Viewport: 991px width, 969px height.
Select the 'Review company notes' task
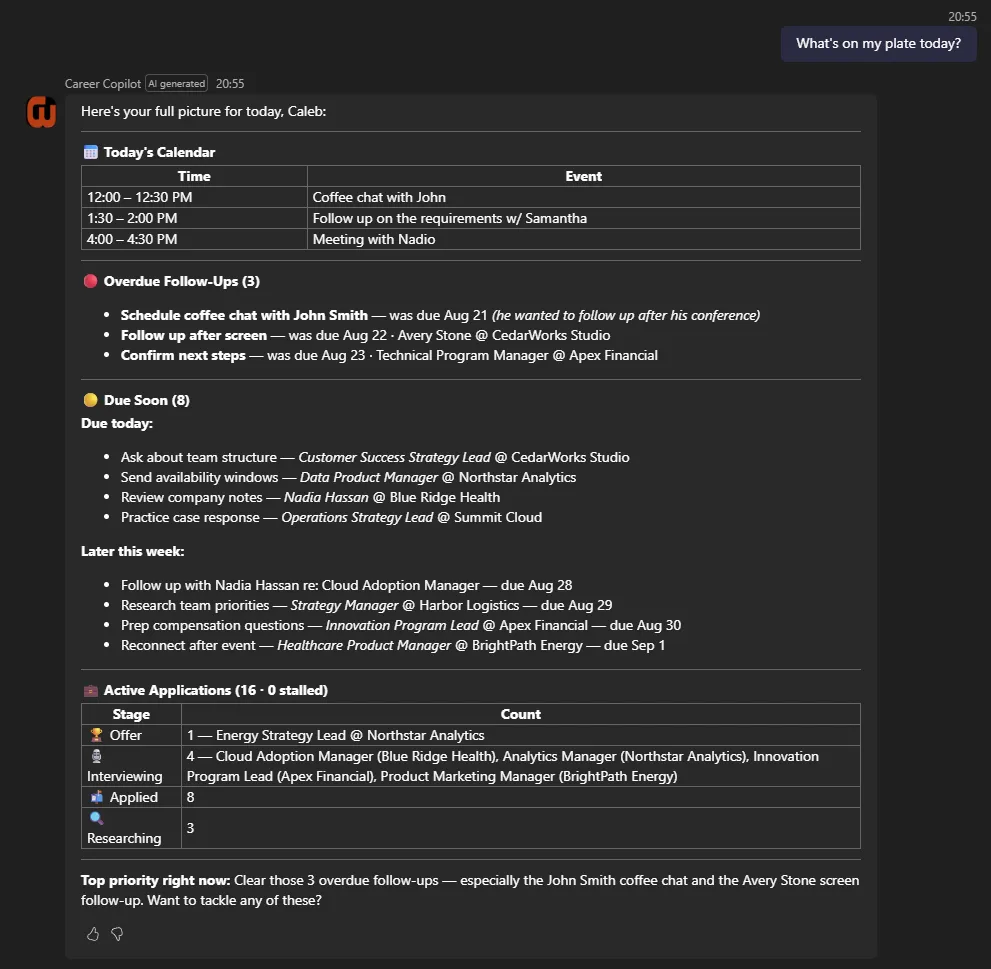coord(310,498)
